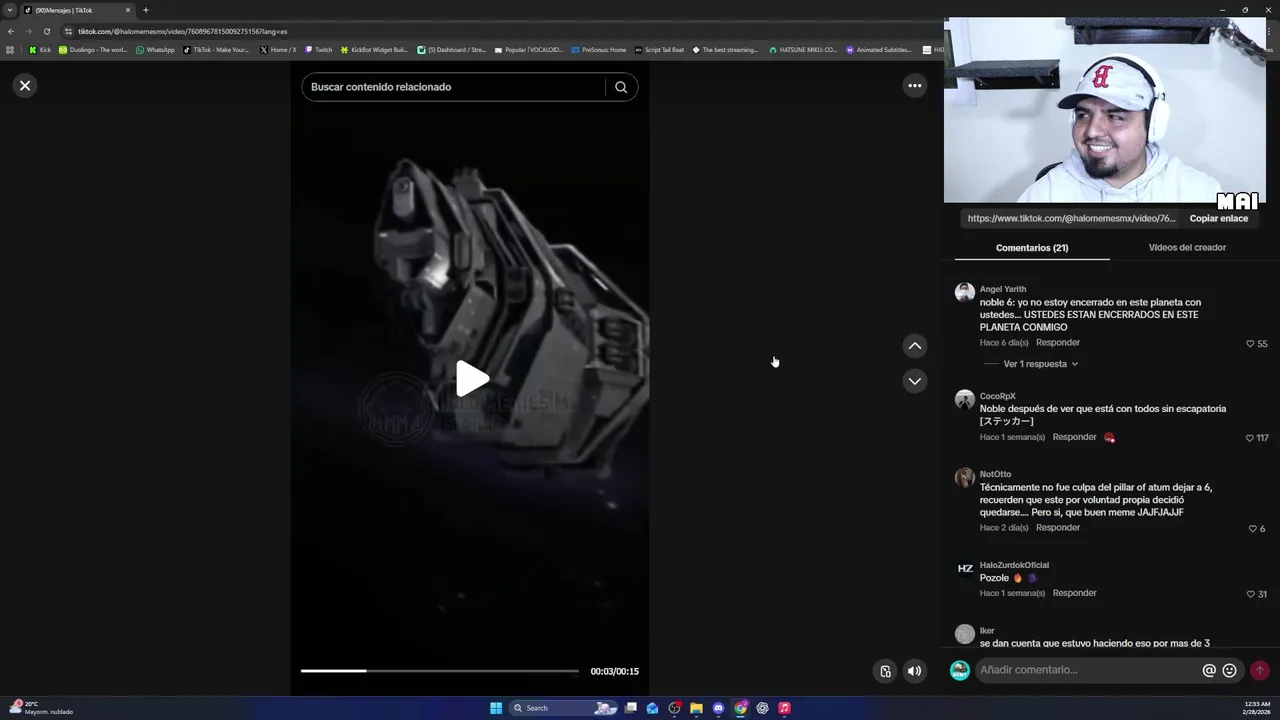Open Angel Yarith's profile name
1280x720 pixels.
tap(1003, 289)
